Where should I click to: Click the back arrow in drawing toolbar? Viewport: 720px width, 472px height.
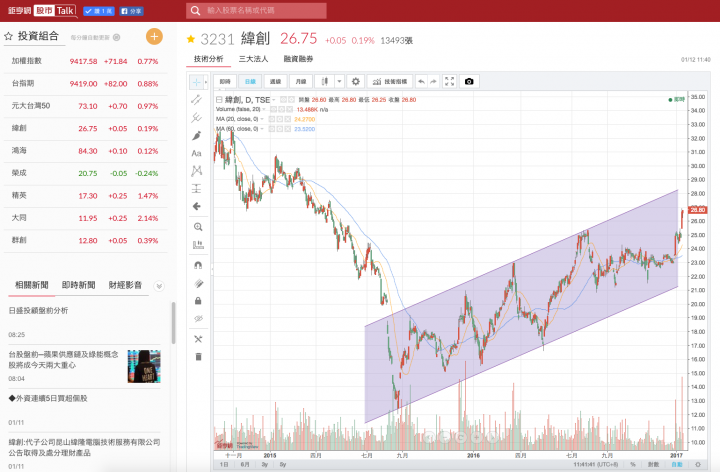point(197,207)
